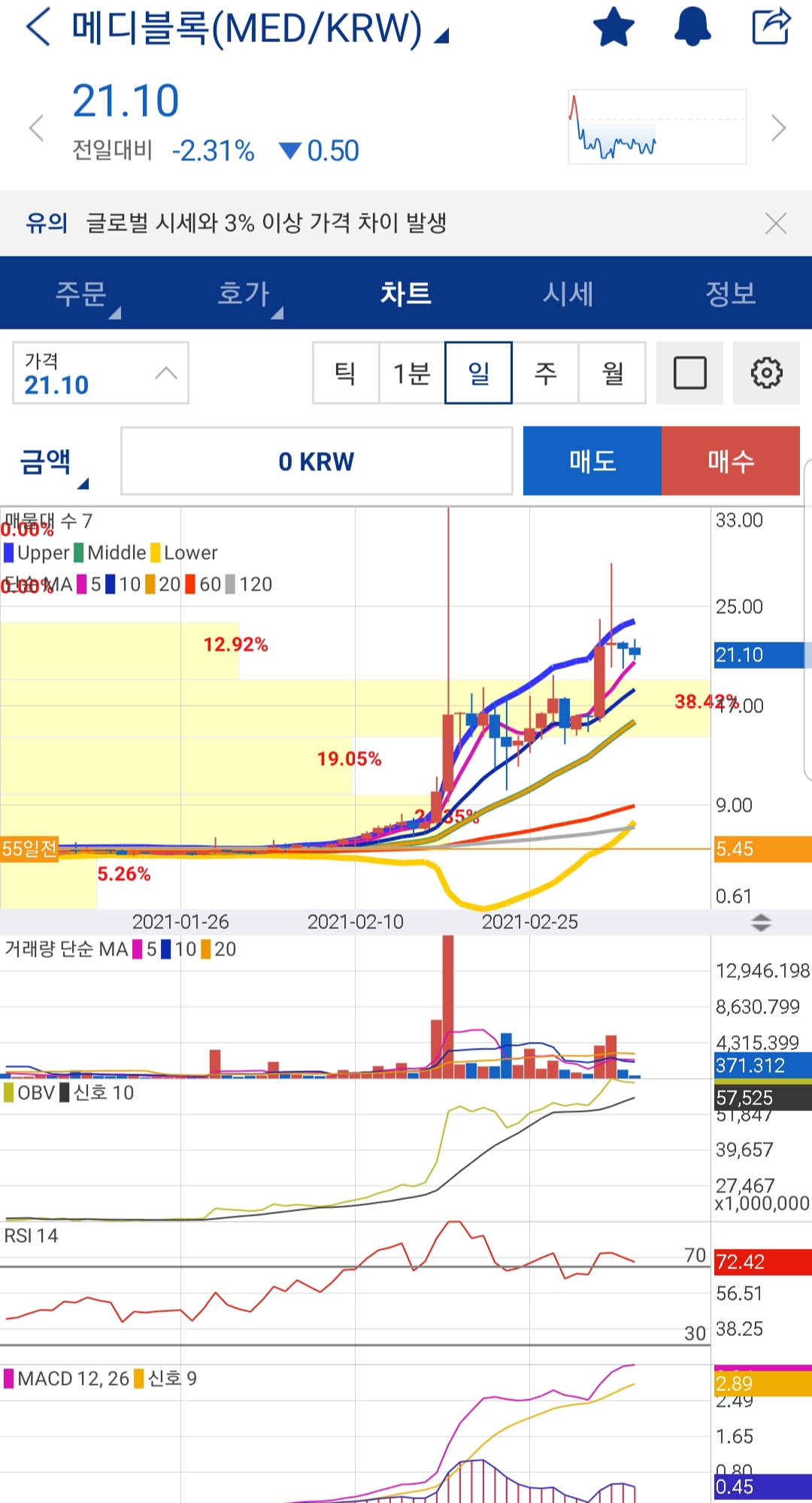The height and width of the screenshot is (1503, 812).
Task: Tap the -2.31% change percentage
Action: pyautogui.click(x=214, y=151)
